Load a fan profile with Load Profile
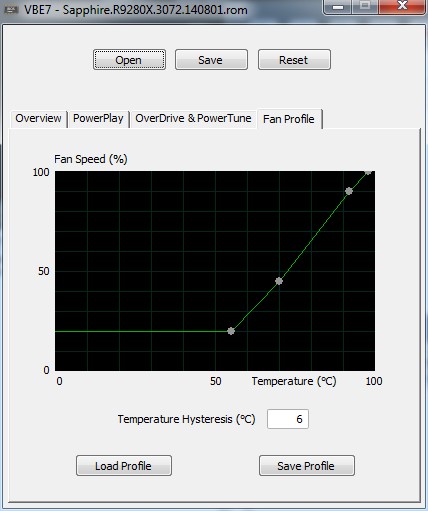This screenshot has width=428, height=511. pyautogui.click(x=124, y=466)
